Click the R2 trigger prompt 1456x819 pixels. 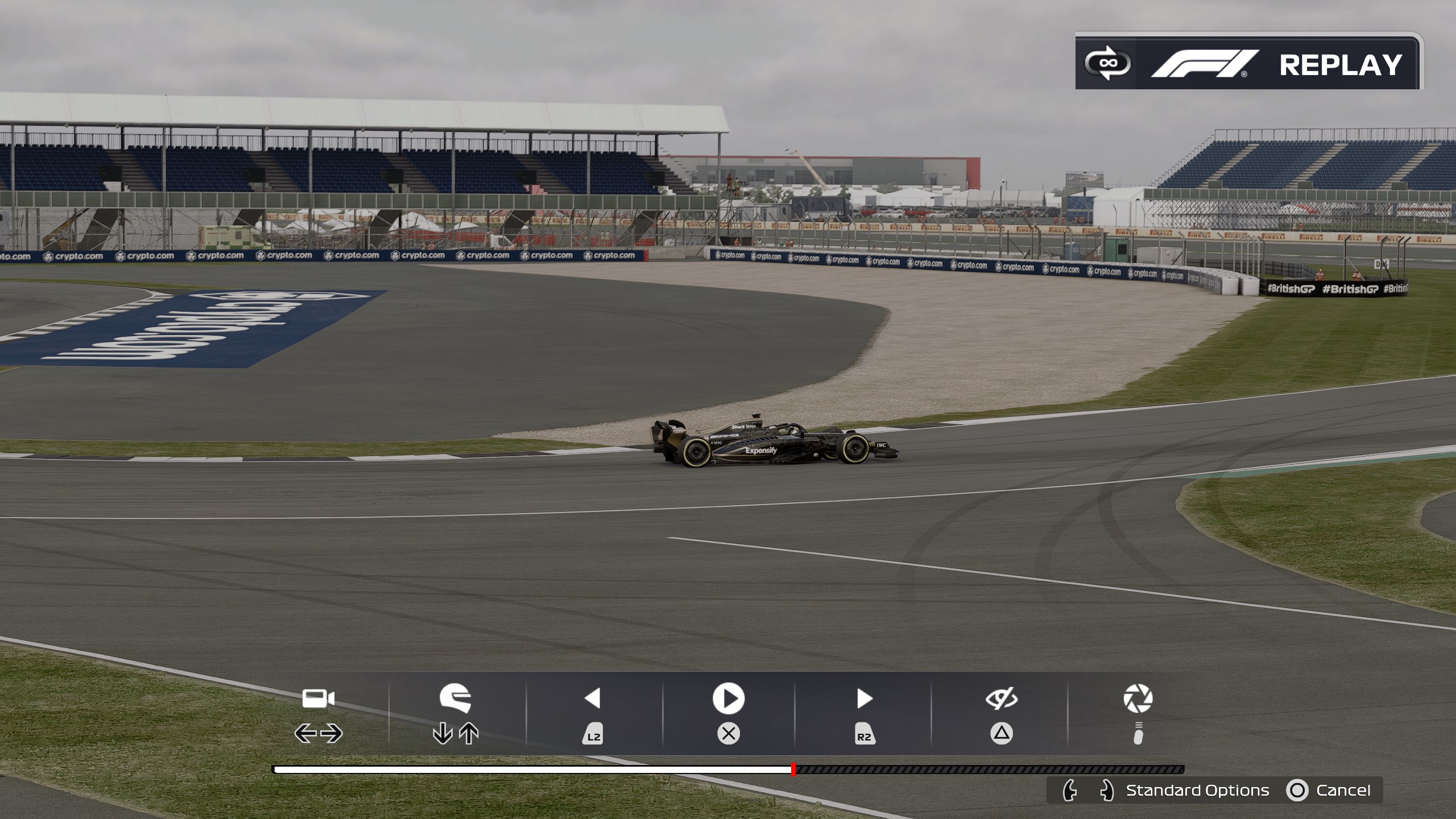tap(864, 736)
